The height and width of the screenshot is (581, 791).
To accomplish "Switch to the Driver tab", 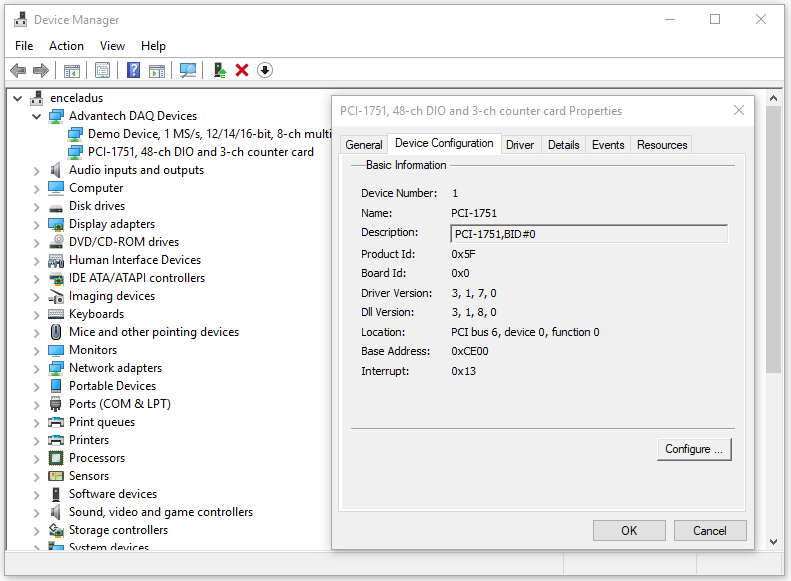I will click(520, 145).
